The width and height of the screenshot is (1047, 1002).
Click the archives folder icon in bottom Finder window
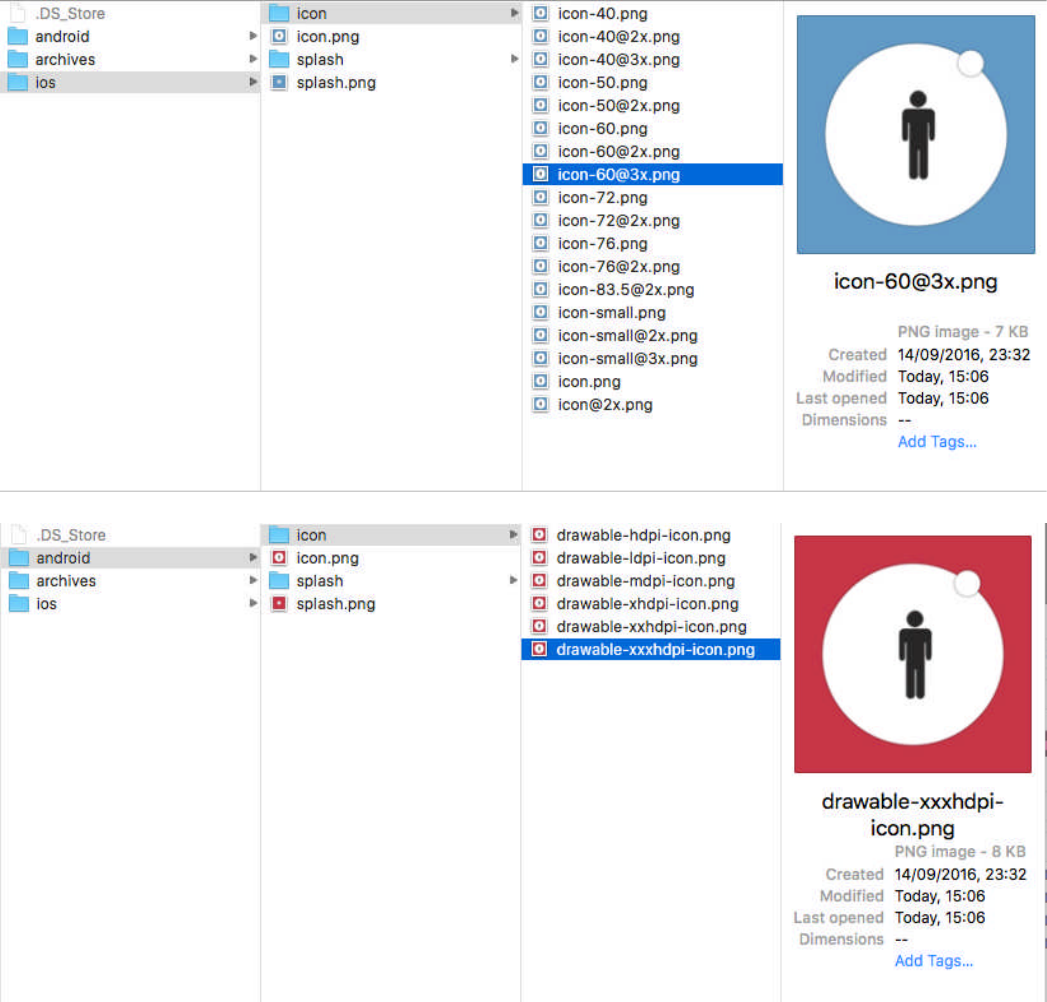click(x=19, y=581)
